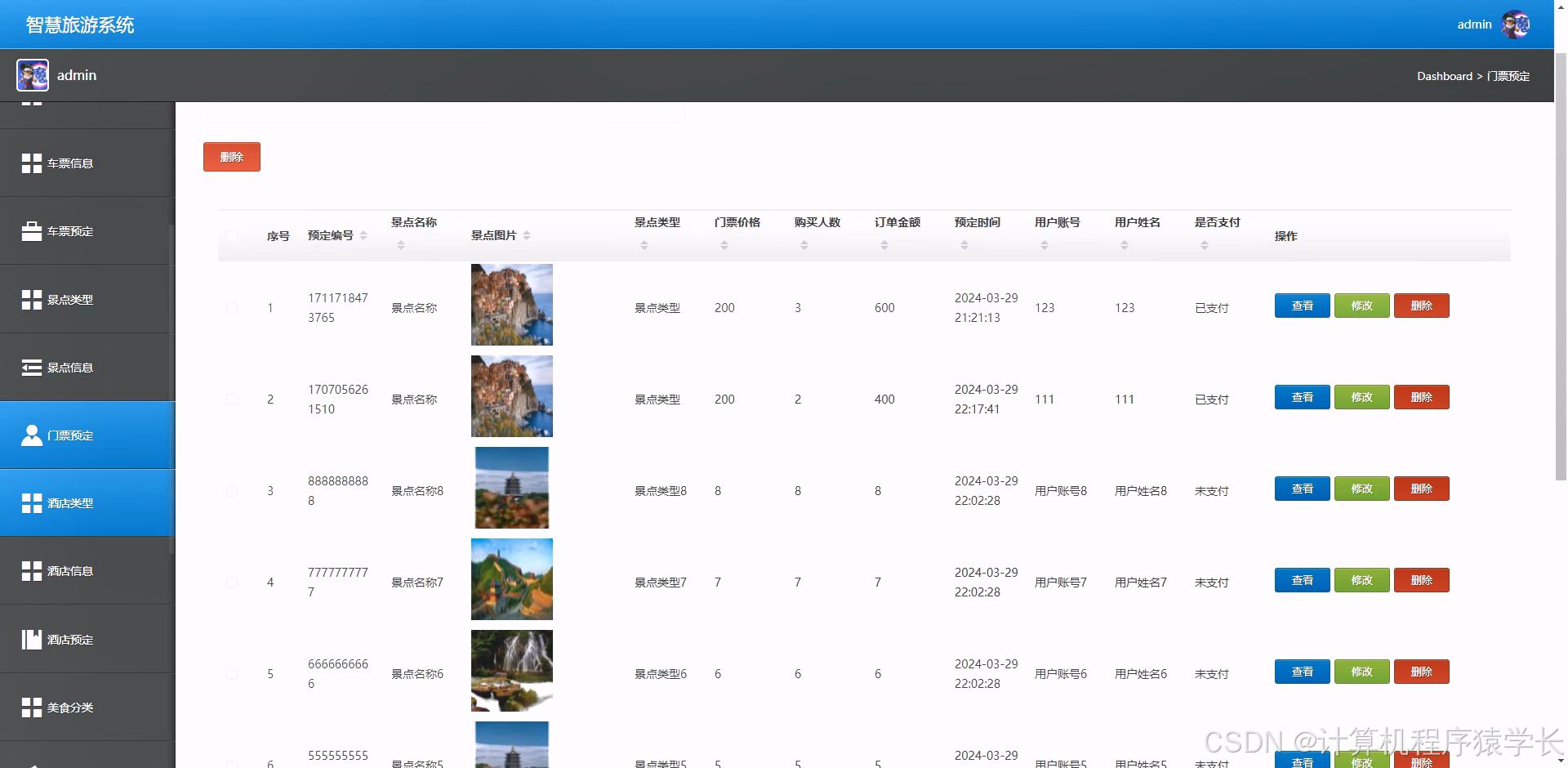
Task: Click the red 删除 button above the table
Action: (x=232, y=157)
